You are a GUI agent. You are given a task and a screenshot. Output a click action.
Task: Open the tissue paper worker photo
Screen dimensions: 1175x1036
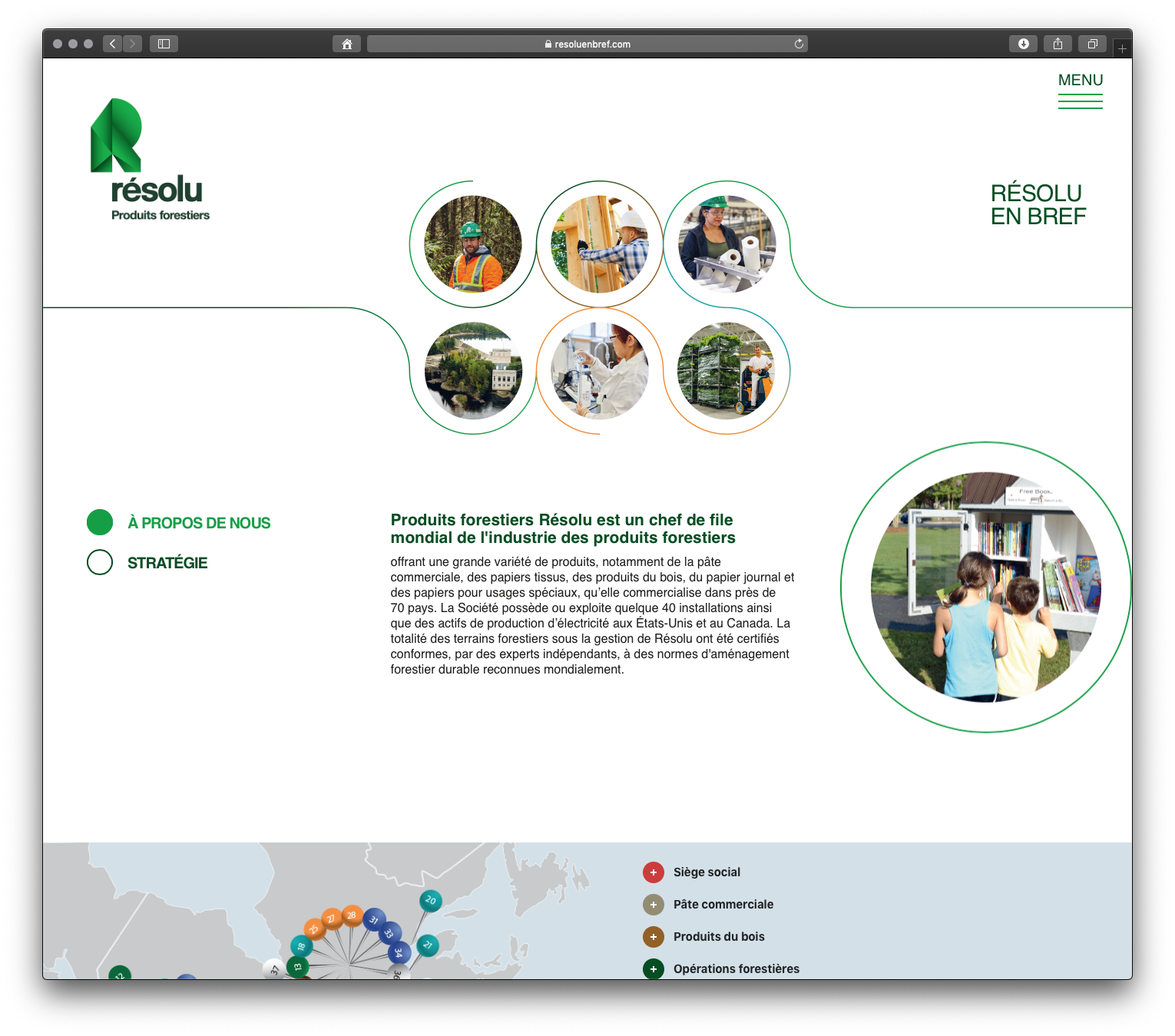pyautogui.click(x=727, y=244)
